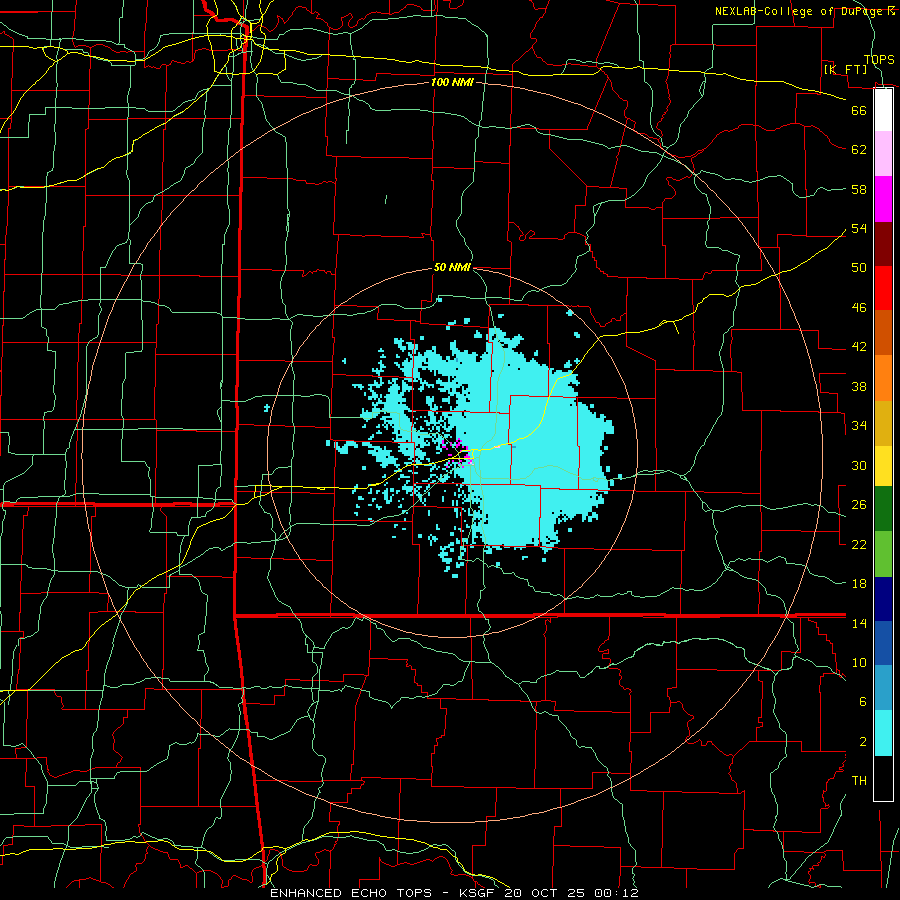Click the '18' legend value
The height and width of the screenshot is (900, 900).
click(859, 584)
